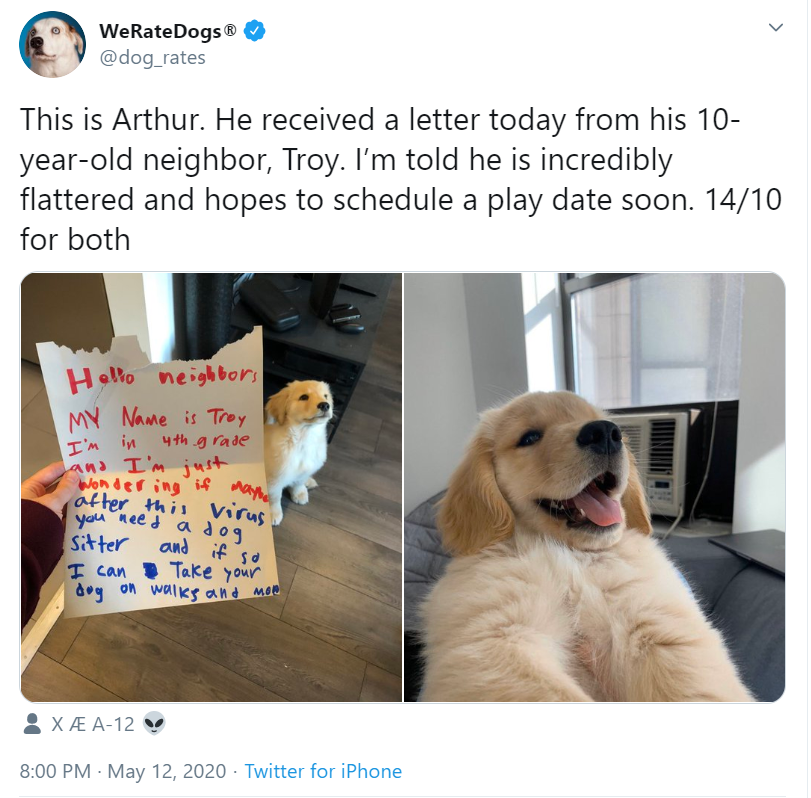Click the 8:00 PM · May 12, 2020 timestamp
This screenshot has width=811, height=798.
tap(123, 771)
